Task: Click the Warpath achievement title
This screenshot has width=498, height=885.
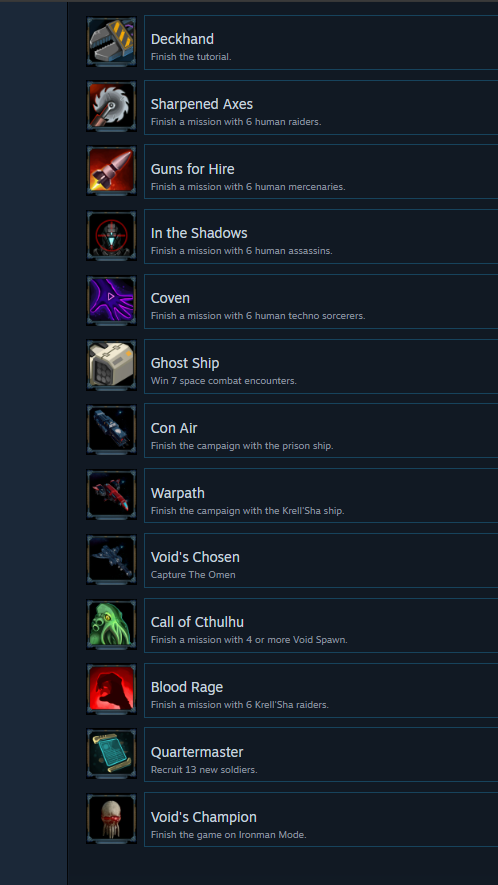Action: pyautogui.click(x=177, y=493)
